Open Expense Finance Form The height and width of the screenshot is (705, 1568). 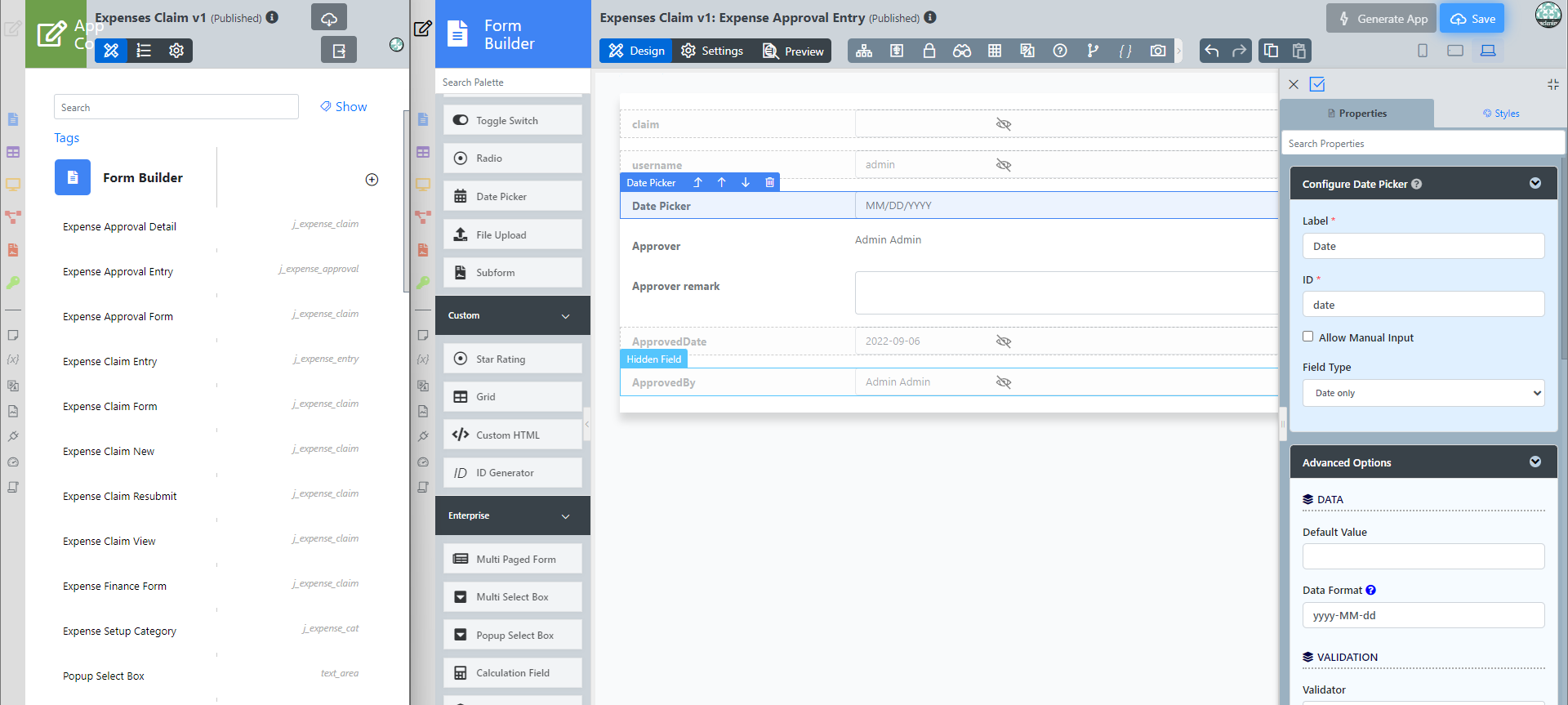[114, 587]
